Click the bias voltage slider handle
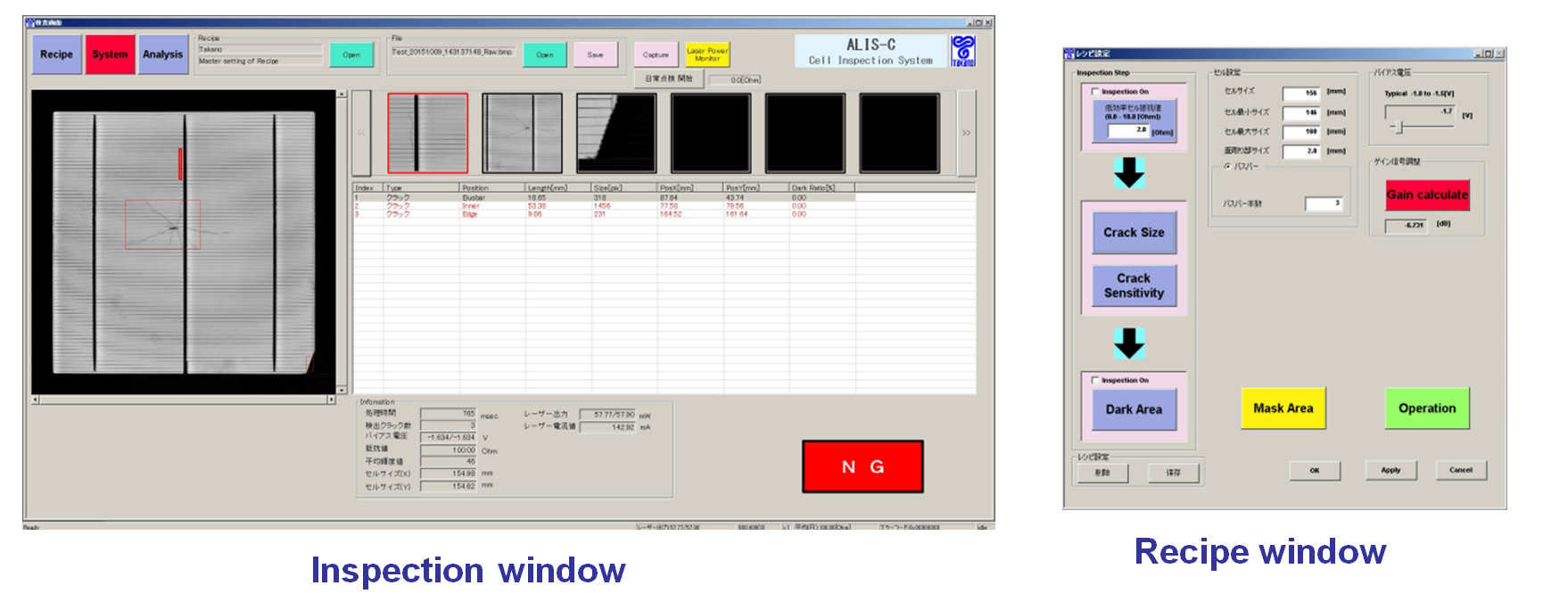The image size is (1568, 602). tap(1399, 128)
